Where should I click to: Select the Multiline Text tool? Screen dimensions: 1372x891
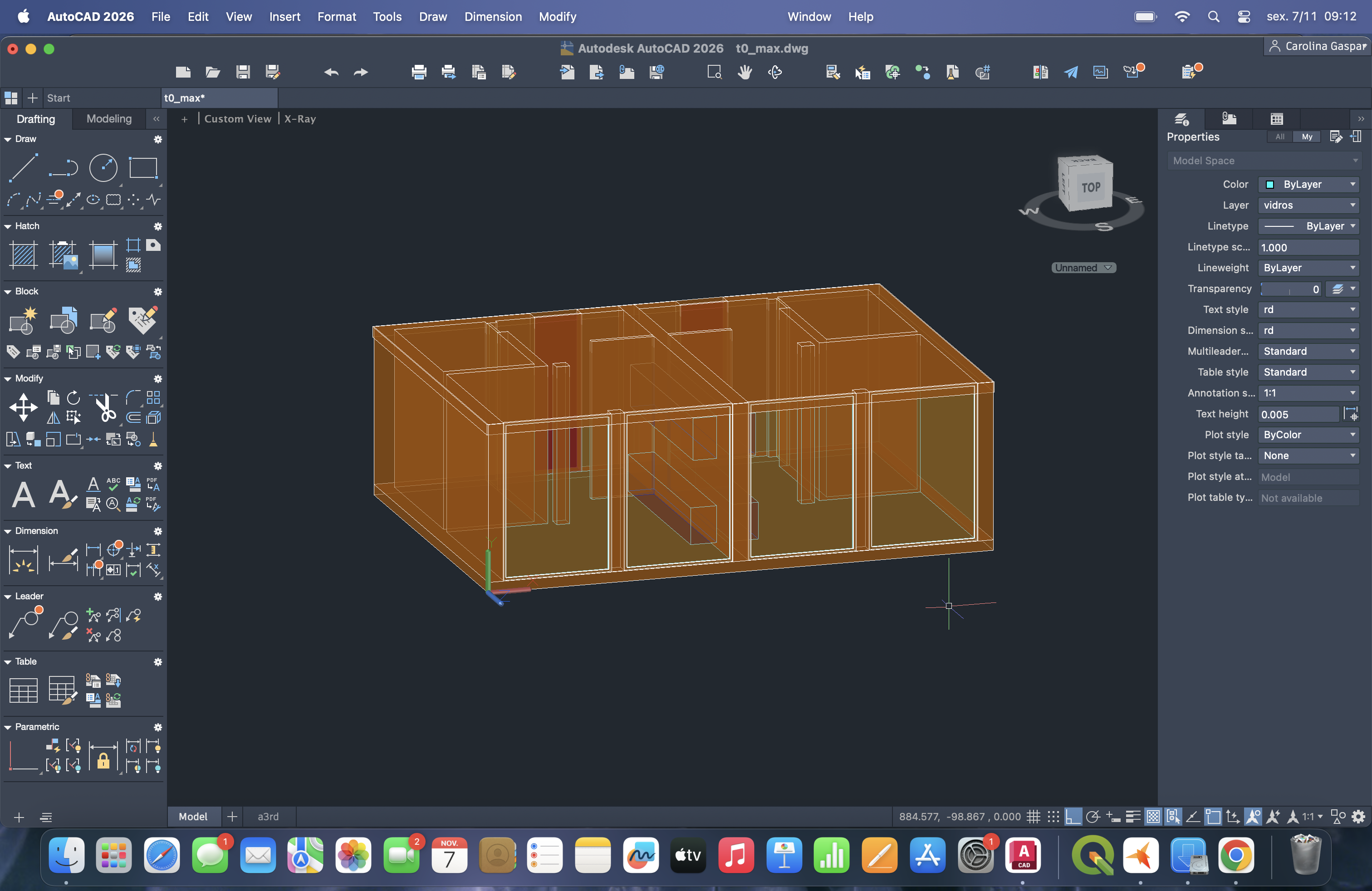pyautogui.click(x=23, y=494)
